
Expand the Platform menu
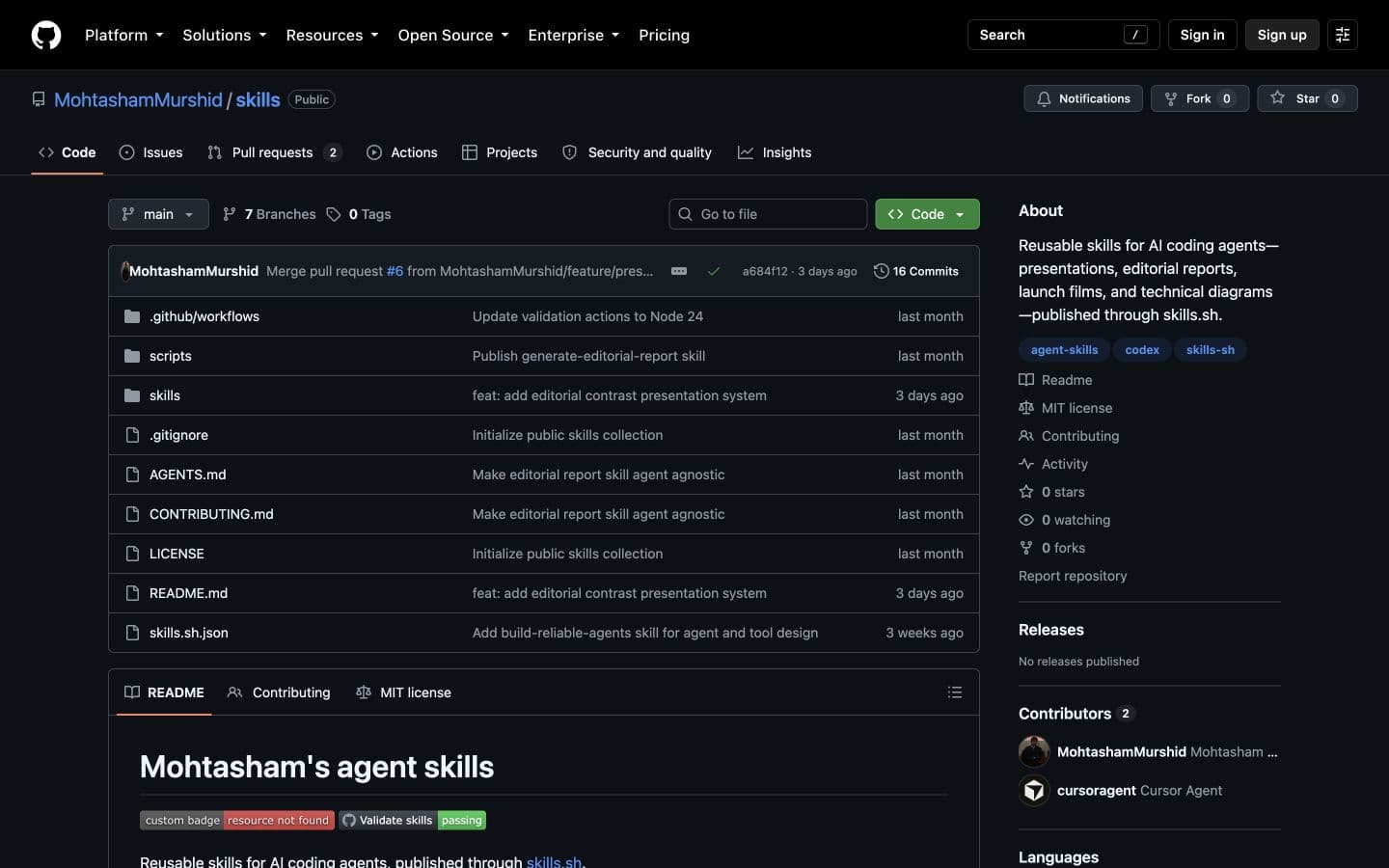click(124, 35)
